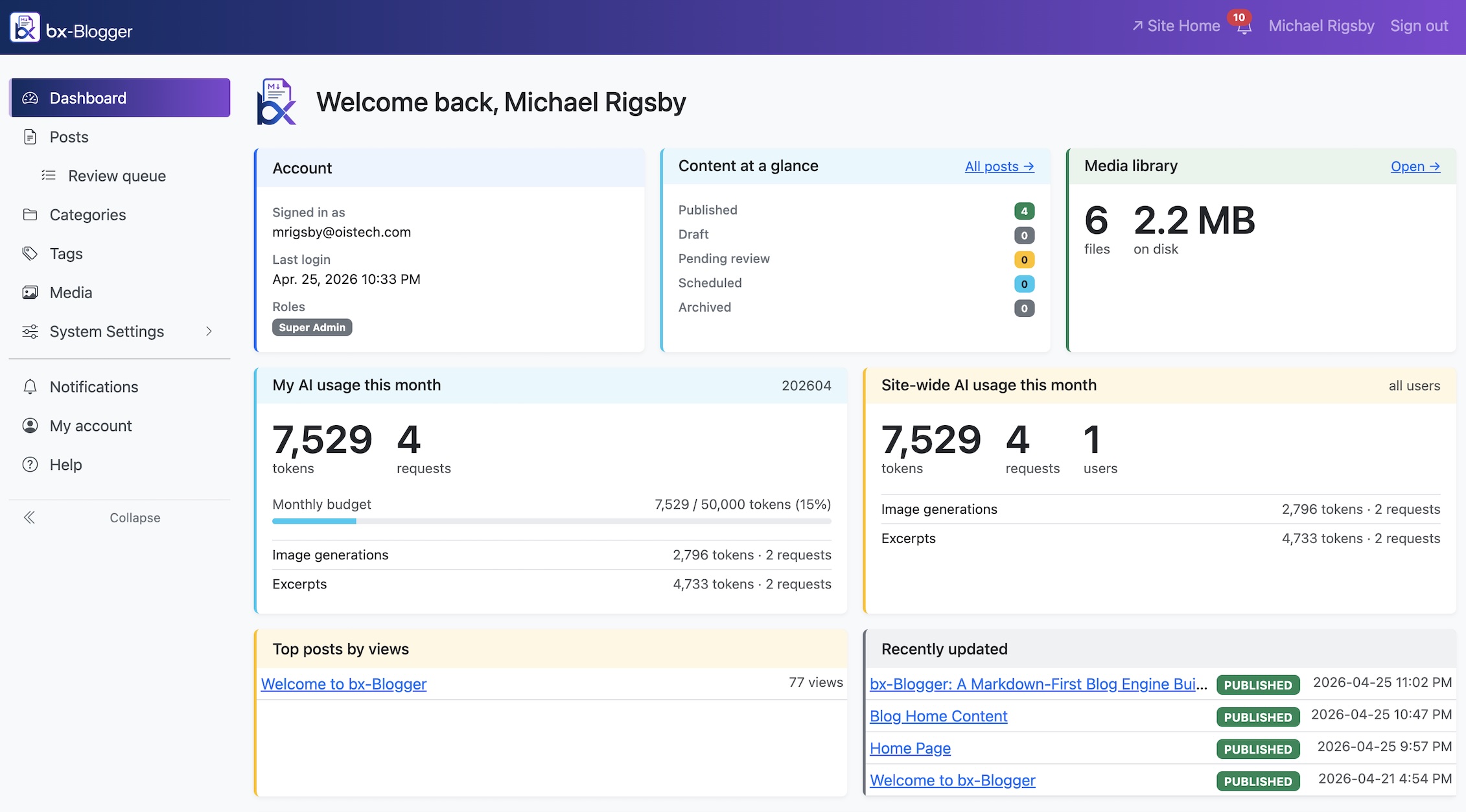Click the Posts document icon
The image size is (1466, 812).
pos(30,137)
